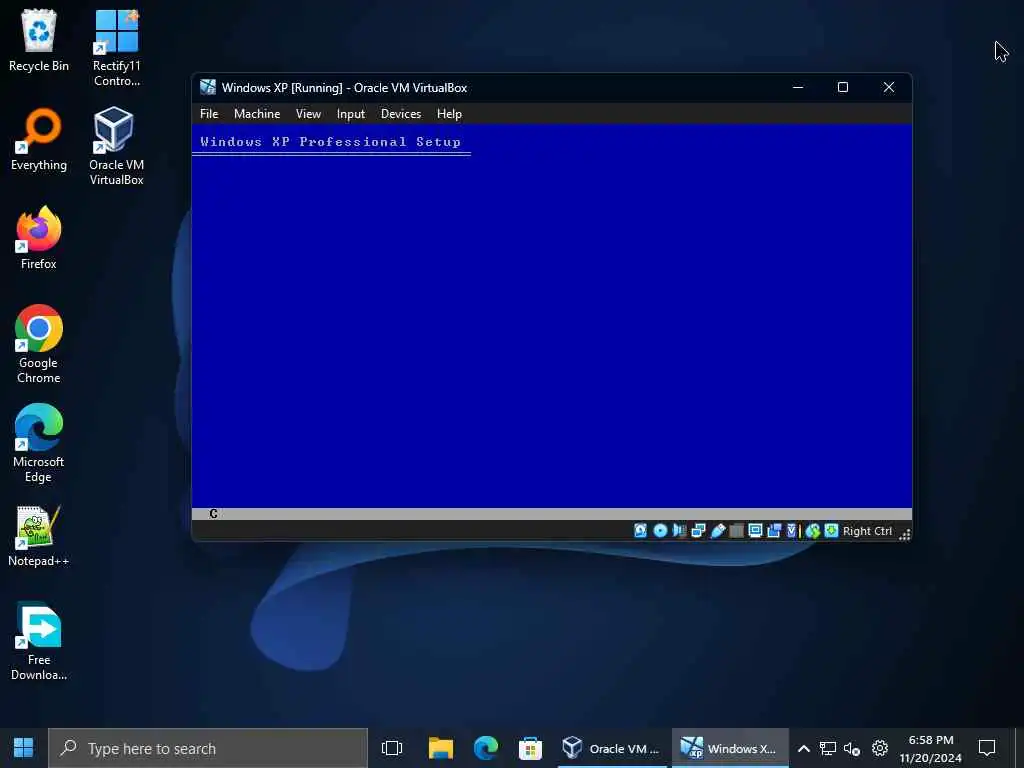
Task: Click the USB devices status icon
Action: point(718,531)
